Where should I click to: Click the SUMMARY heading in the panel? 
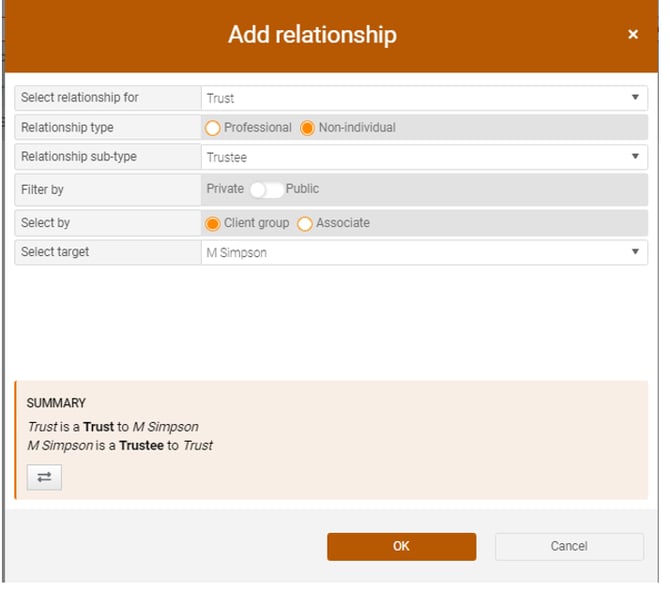(56, 403)
